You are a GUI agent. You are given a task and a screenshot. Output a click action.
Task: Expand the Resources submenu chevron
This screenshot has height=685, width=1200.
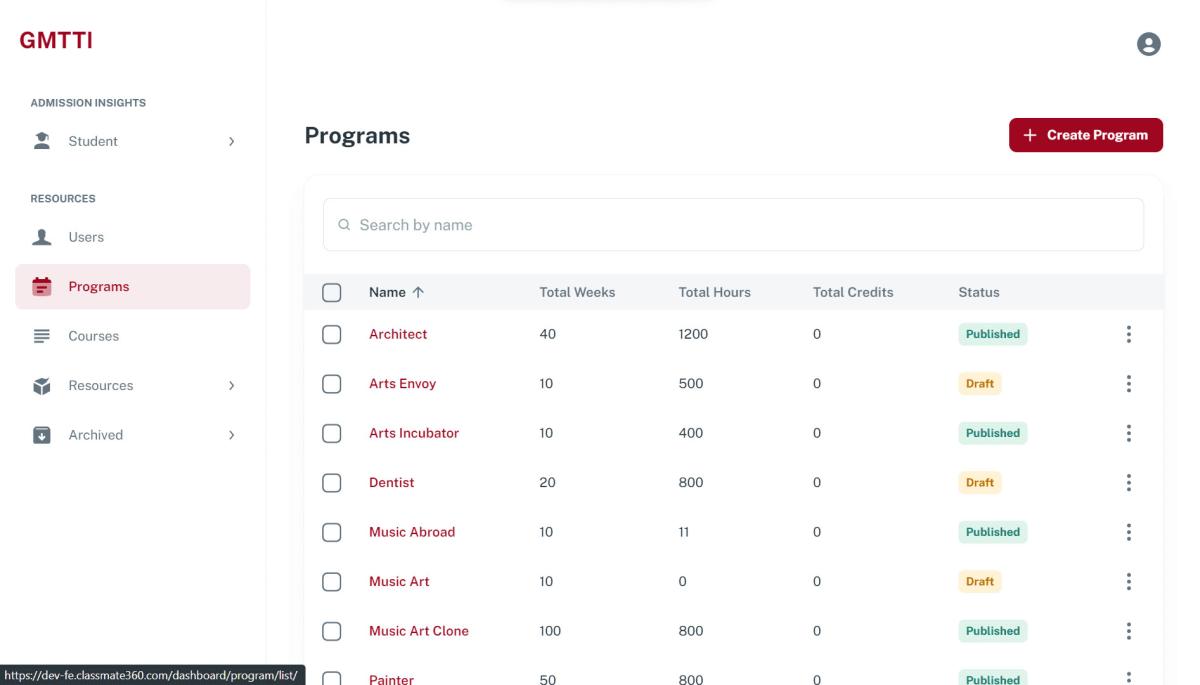tap(231, 385)
